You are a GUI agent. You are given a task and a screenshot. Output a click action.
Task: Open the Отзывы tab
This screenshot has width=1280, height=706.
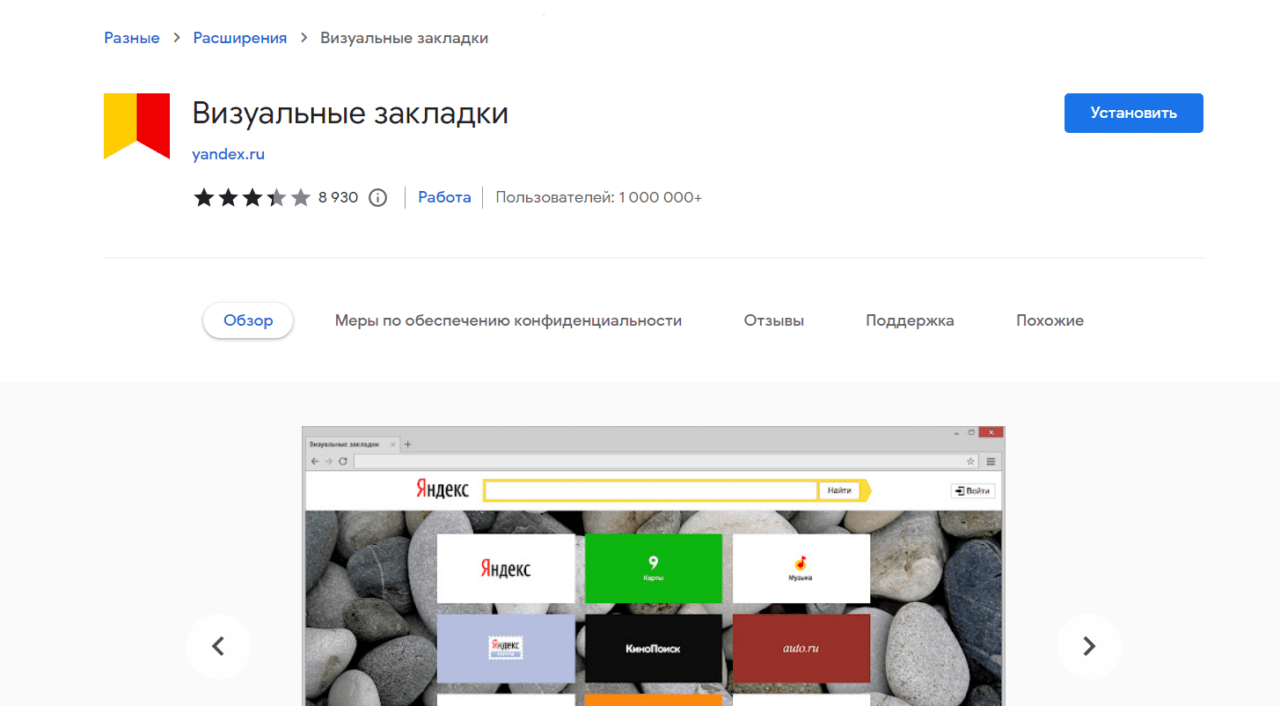point(774,321)
